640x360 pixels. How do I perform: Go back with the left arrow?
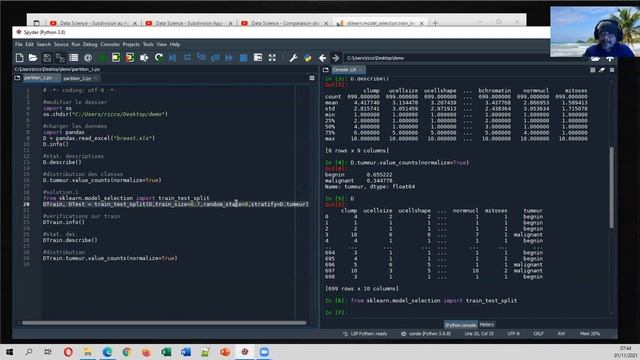coord(322,58)
